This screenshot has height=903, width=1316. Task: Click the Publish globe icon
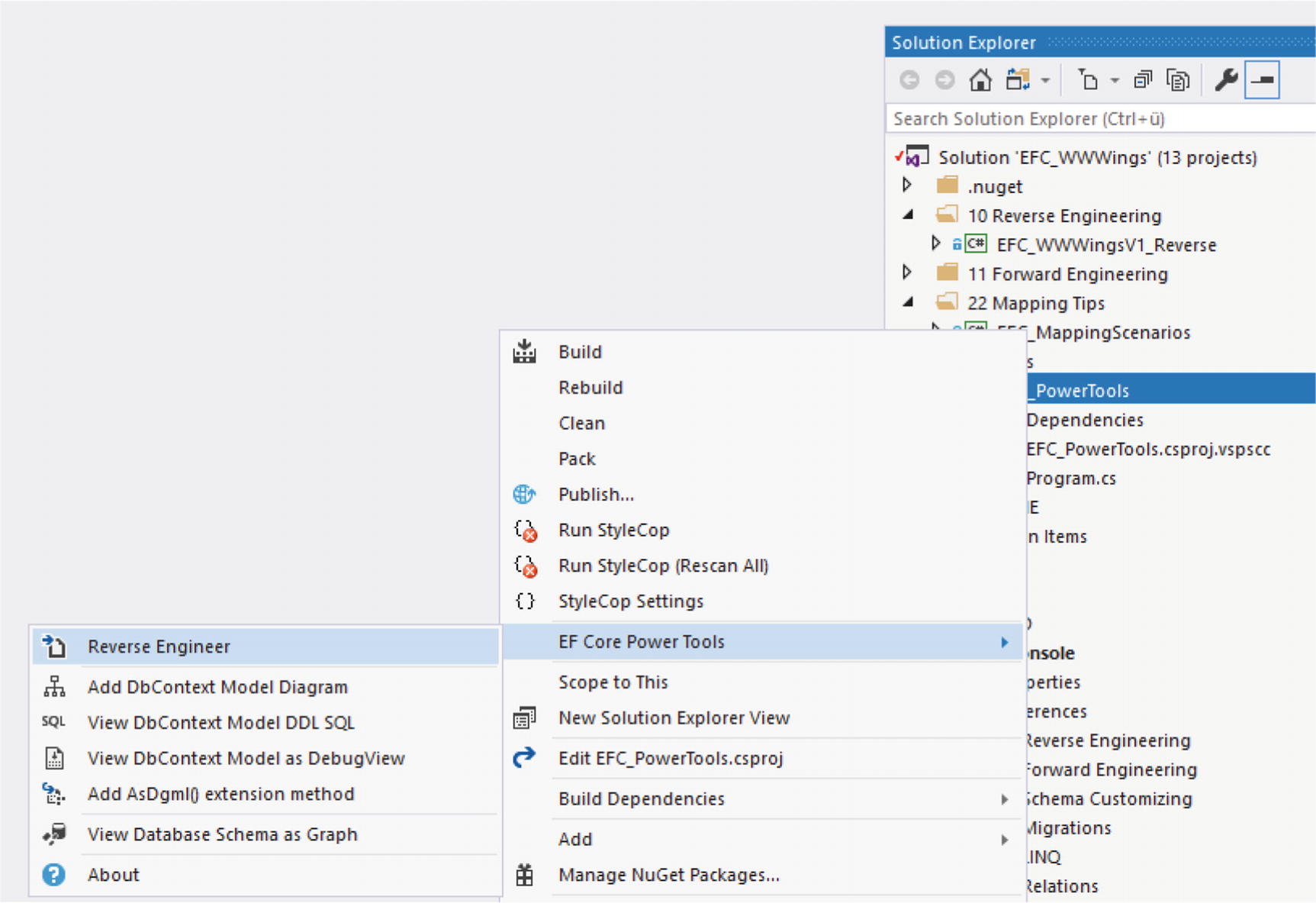524,495
